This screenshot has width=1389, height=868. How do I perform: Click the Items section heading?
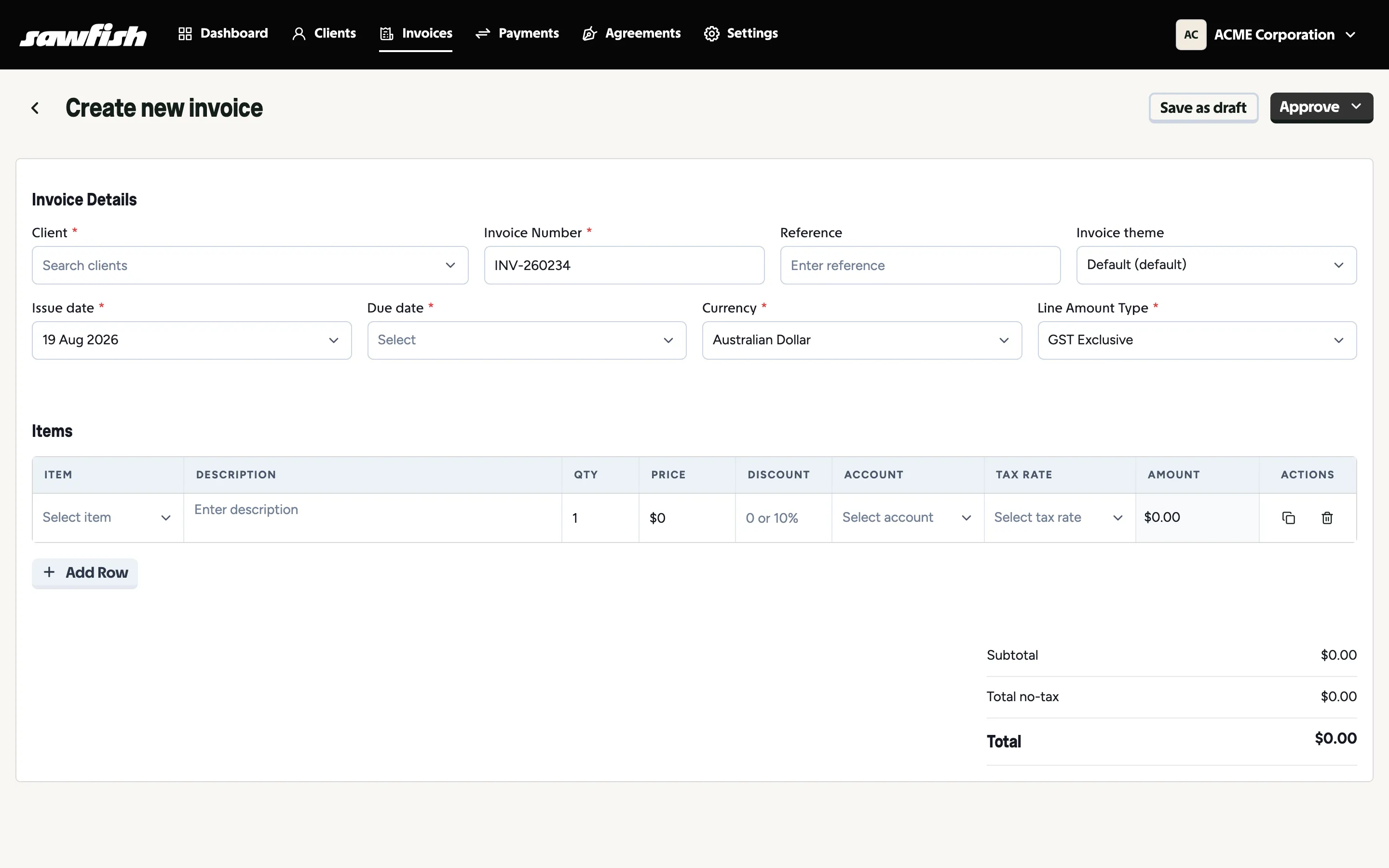52,431
